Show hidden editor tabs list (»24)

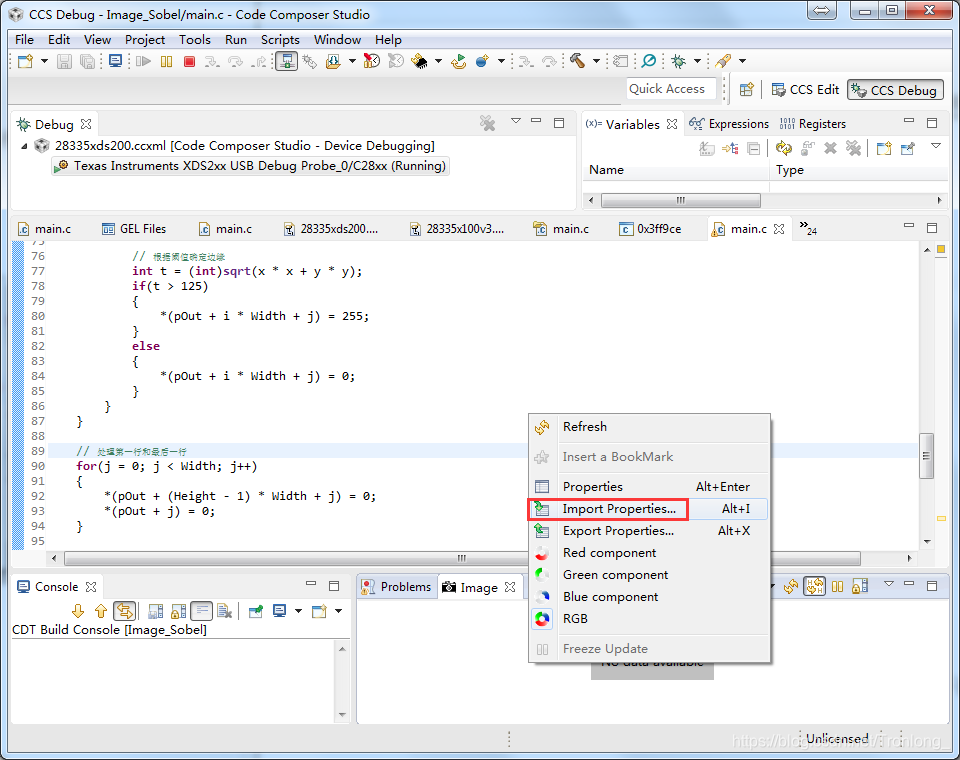[808, 228]
